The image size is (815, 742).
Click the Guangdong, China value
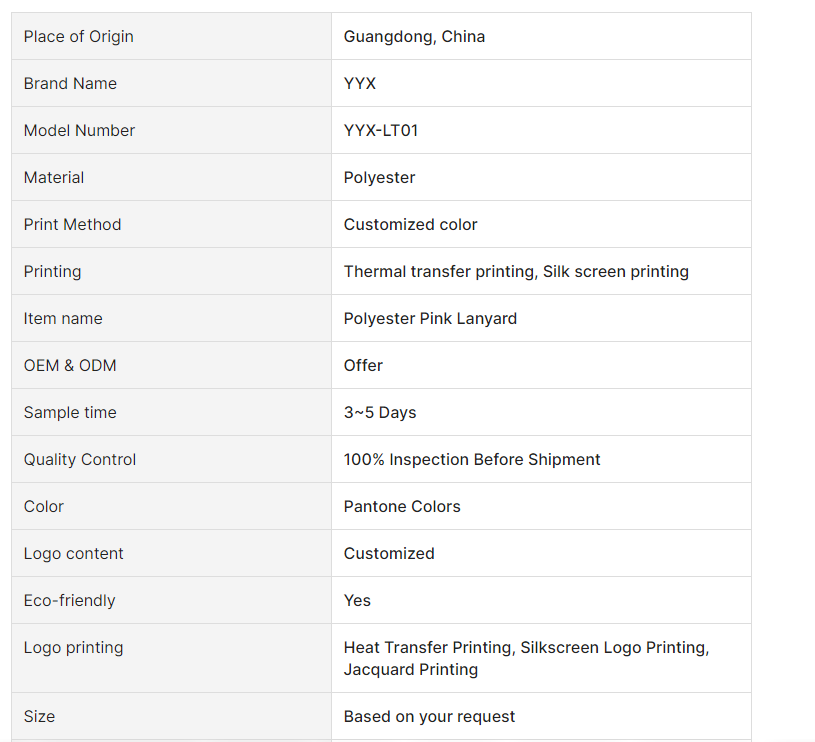click(414, 37)
